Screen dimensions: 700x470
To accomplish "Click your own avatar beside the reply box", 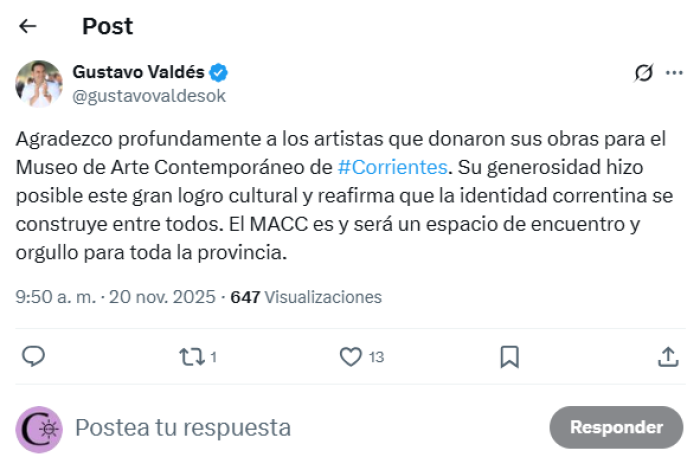I will click(39, 428).
